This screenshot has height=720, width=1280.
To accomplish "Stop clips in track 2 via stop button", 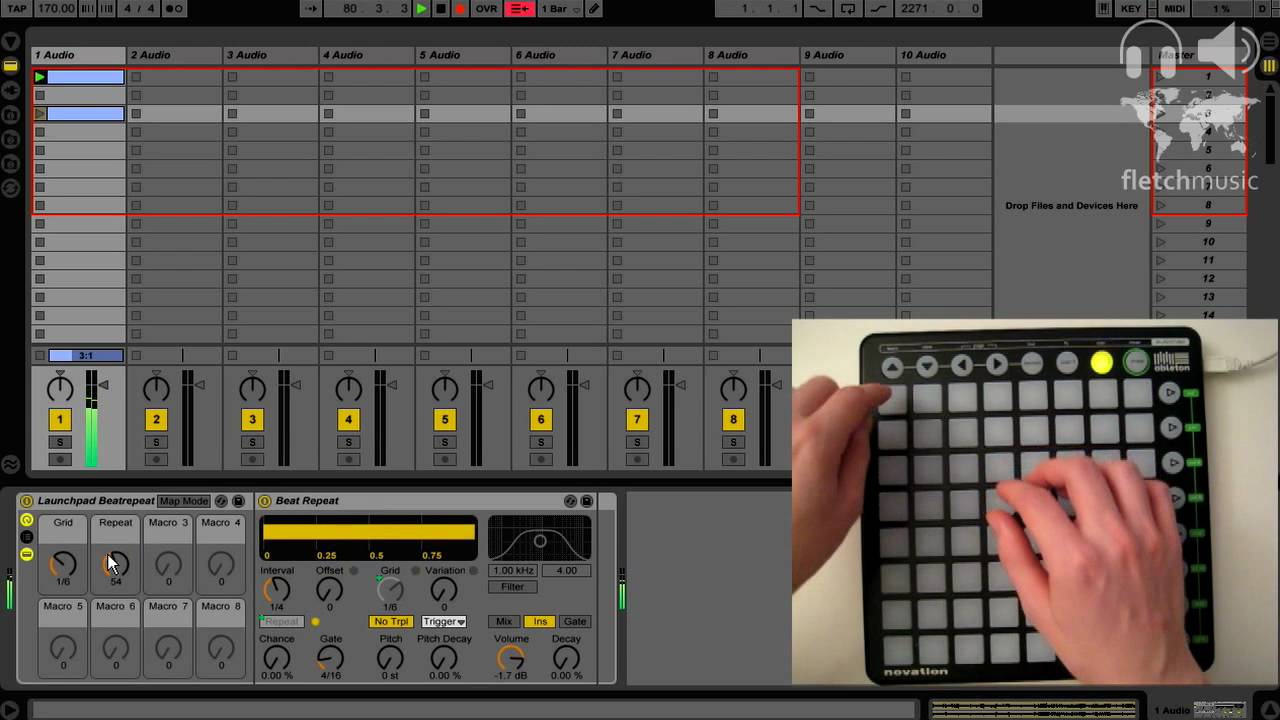I will [136, 355].
